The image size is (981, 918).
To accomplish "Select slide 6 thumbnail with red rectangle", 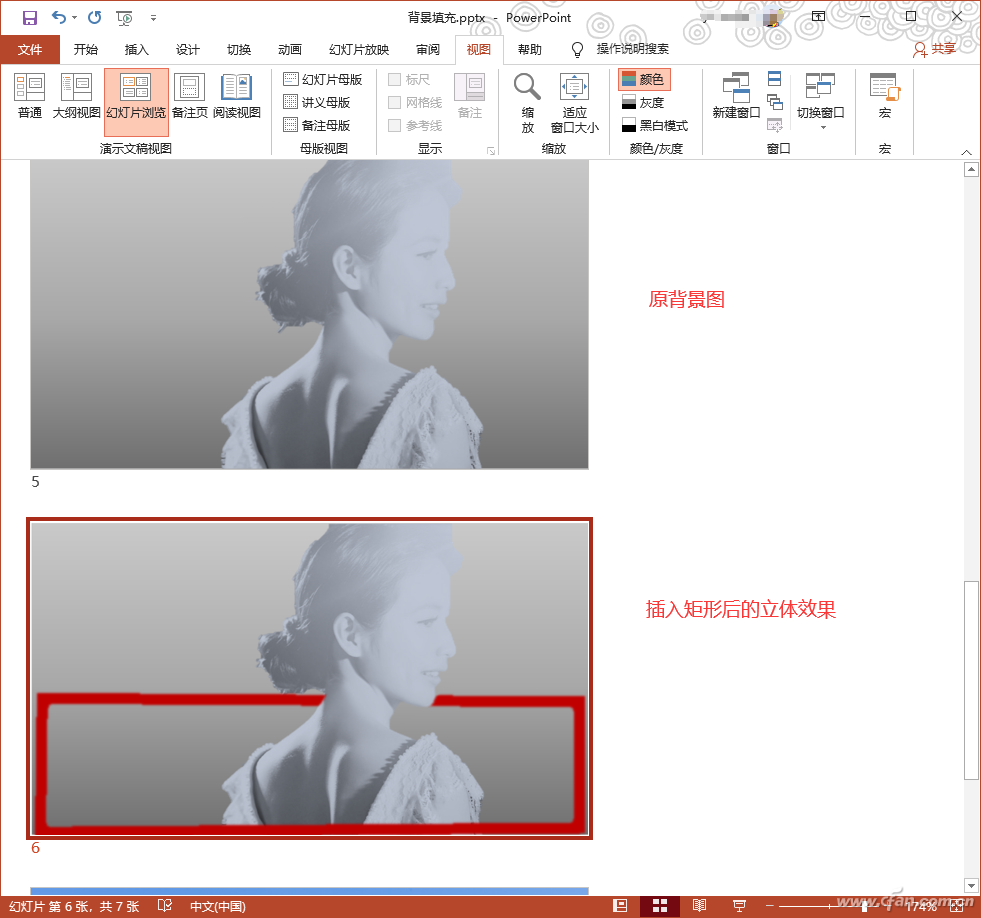I will click(x=310, y=679).
